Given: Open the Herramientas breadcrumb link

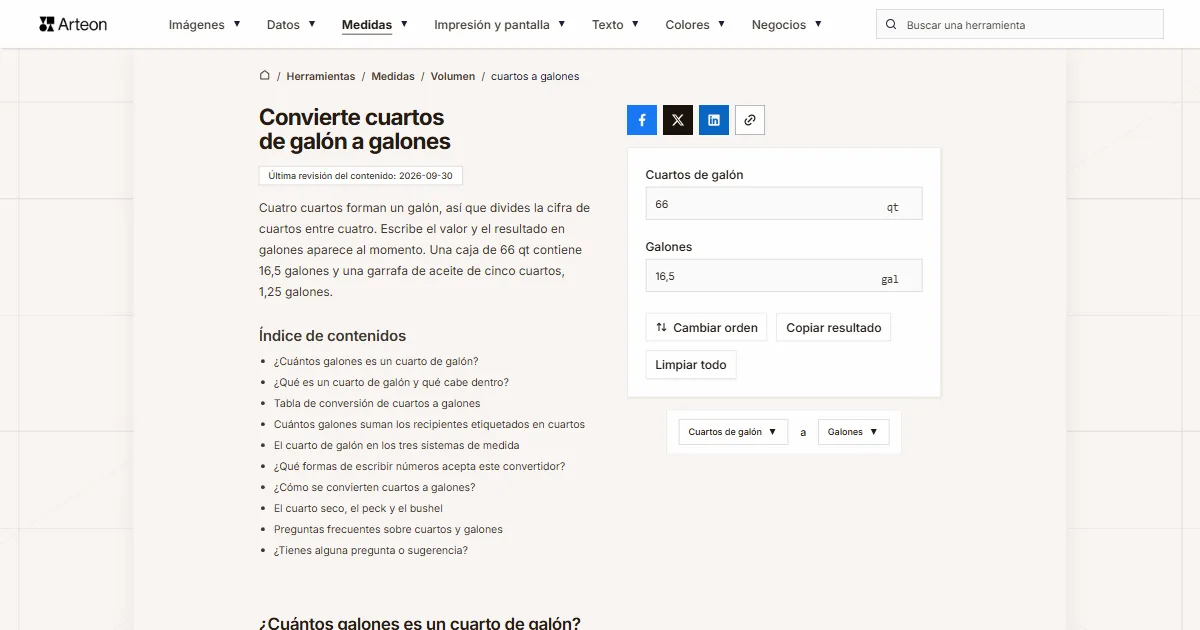Looking at the screenshot, I should tap(321, 76).
